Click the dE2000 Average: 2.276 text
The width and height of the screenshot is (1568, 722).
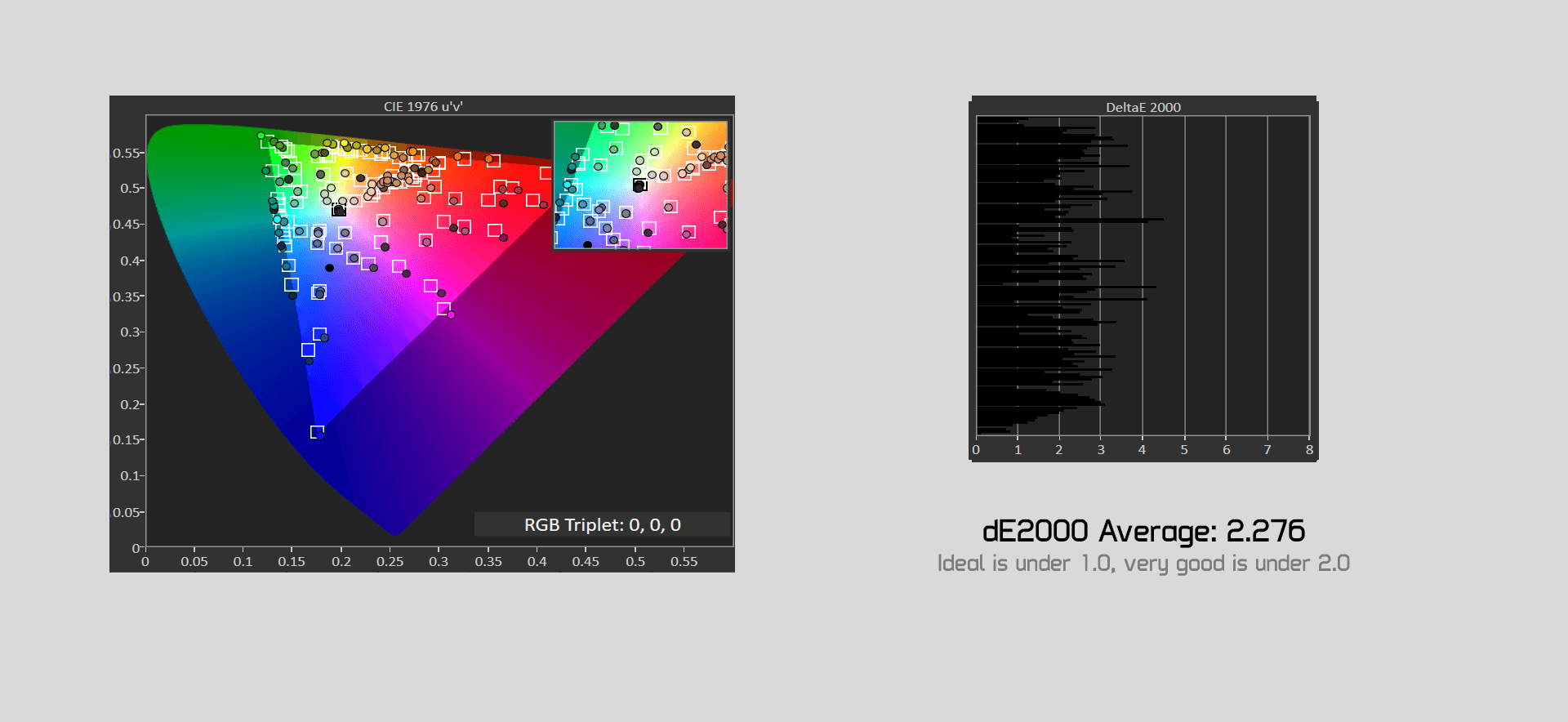[1143, 531]
